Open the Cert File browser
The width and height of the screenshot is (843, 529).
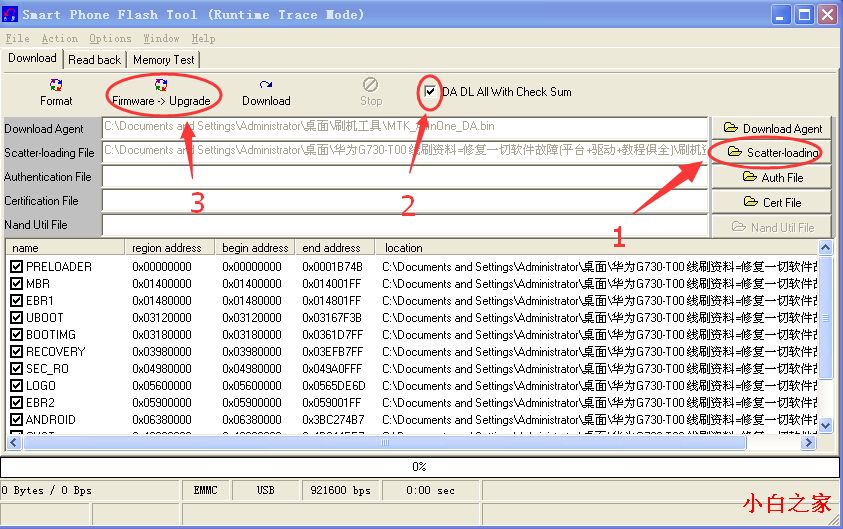pyautogui.click(x=771, y=202)
